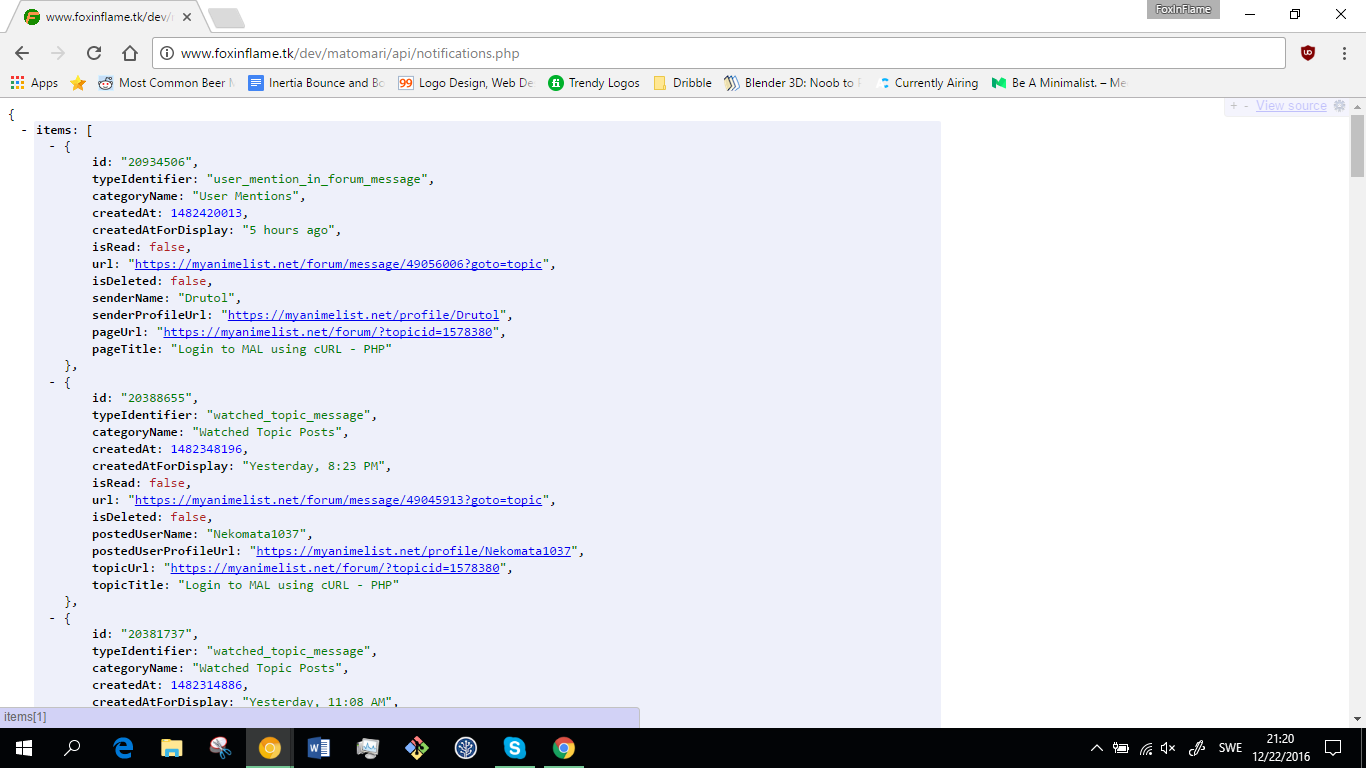The height and width of the screenshot is (768, 1366).
Task: Unmute the volume in system tray
Action: click(x=1168, y=748)
